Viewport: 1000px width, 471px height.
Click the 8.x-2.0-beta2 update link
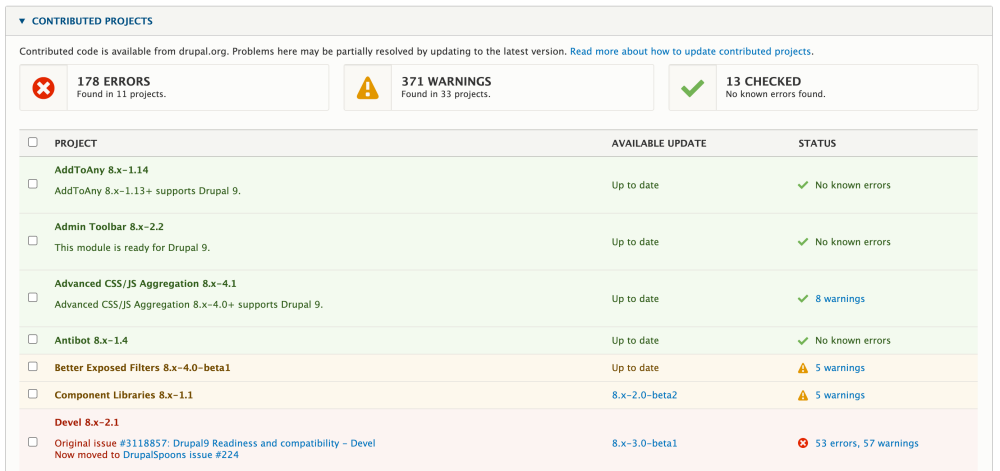tap(644, 395)
